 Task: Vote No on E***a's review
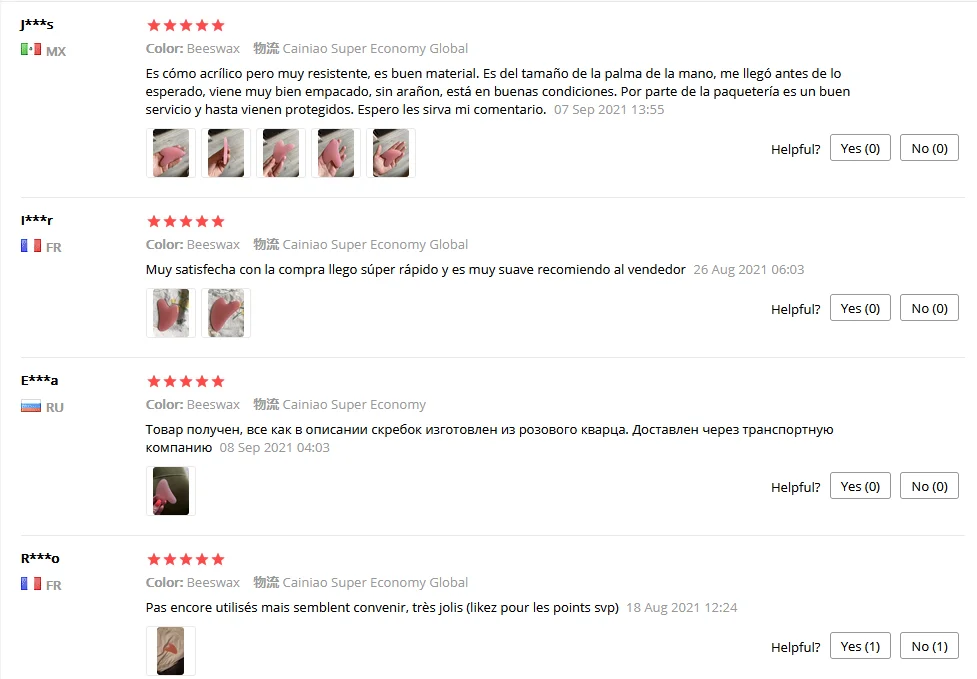[929, 487]
